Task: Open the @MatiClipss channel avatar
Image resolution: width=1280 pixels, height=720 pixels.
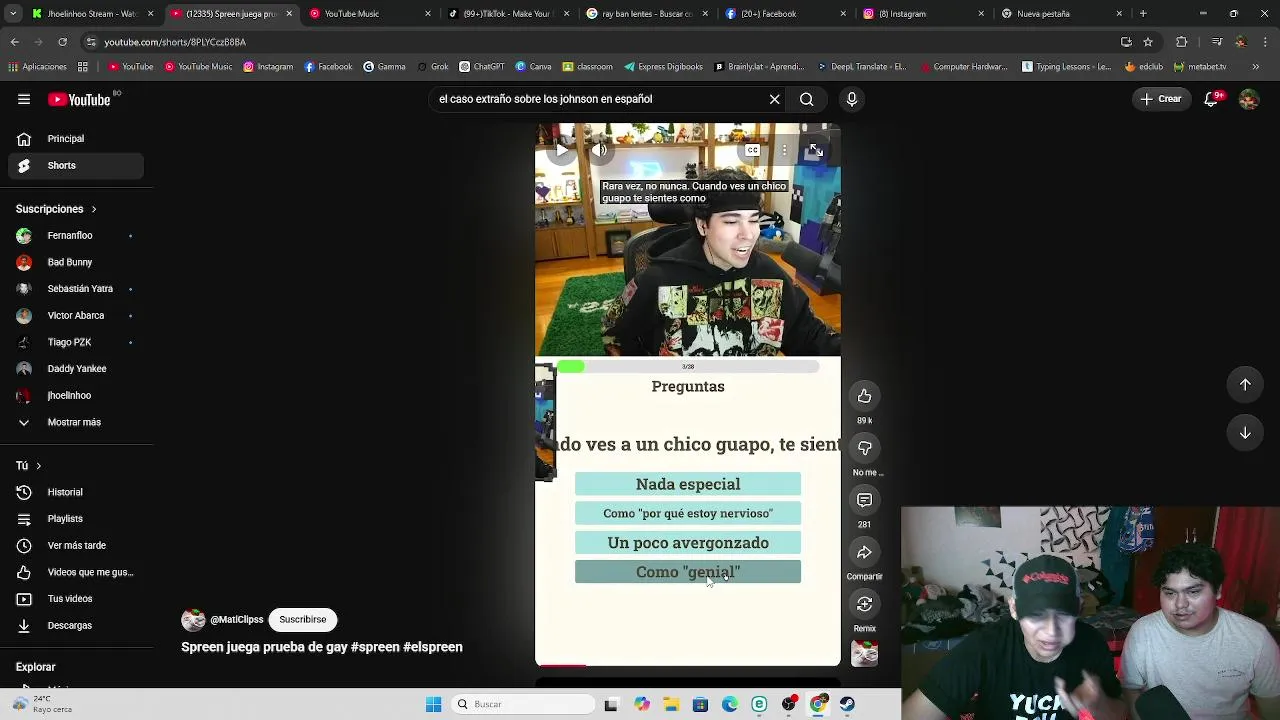Action: tap(193, 620)
